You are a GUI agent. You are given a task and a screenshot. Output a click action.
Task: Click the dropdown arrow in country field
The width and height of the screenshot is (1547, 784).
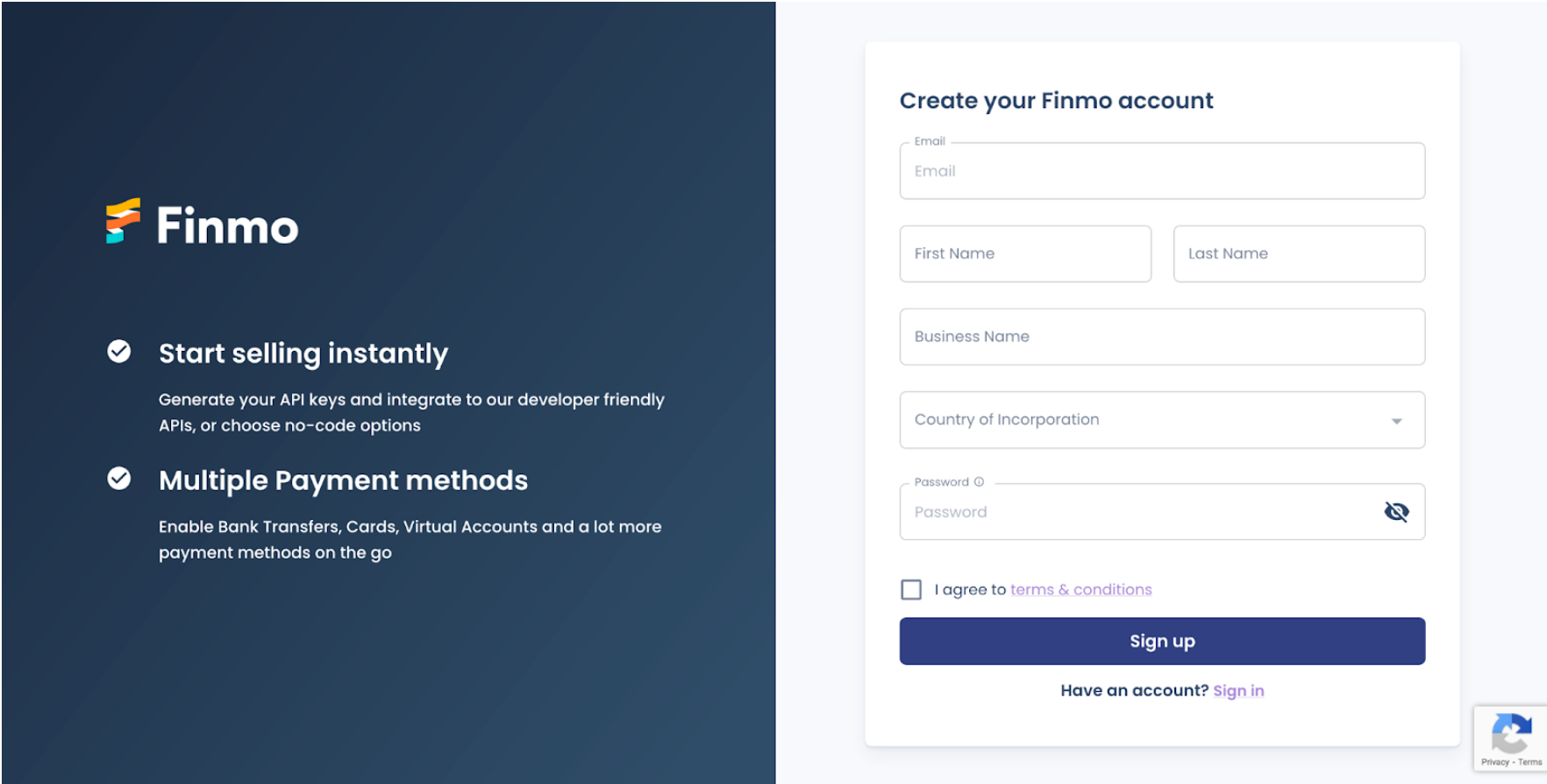click(x=1396, y=421)
